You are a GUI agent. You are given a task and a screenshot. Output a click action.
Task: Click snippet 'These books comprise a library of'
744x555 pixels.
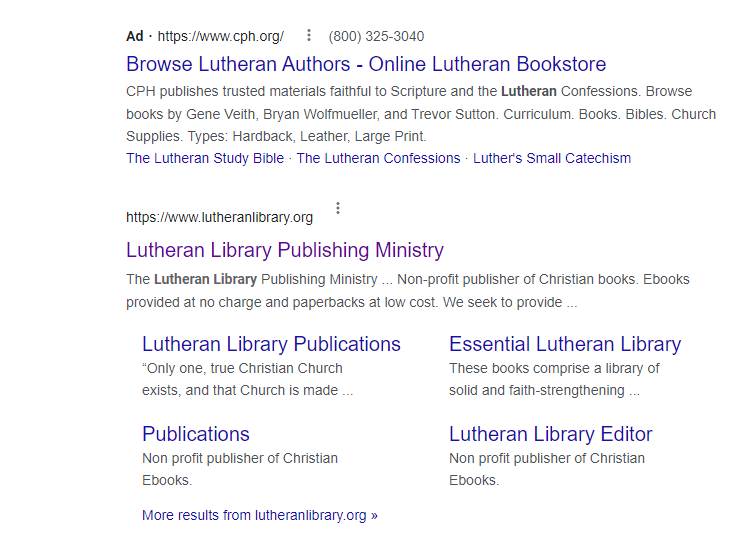[x=554, y=379]
